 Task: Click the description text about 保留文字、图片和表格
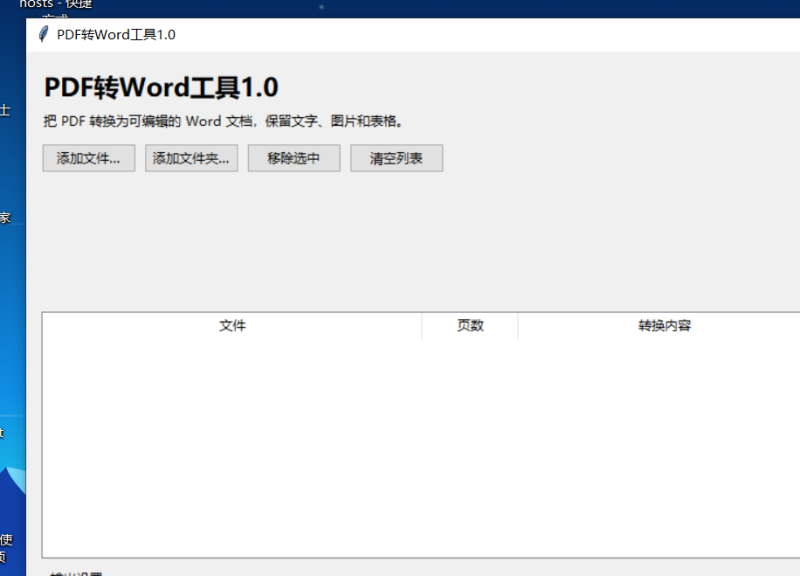[x=223, y=121]
